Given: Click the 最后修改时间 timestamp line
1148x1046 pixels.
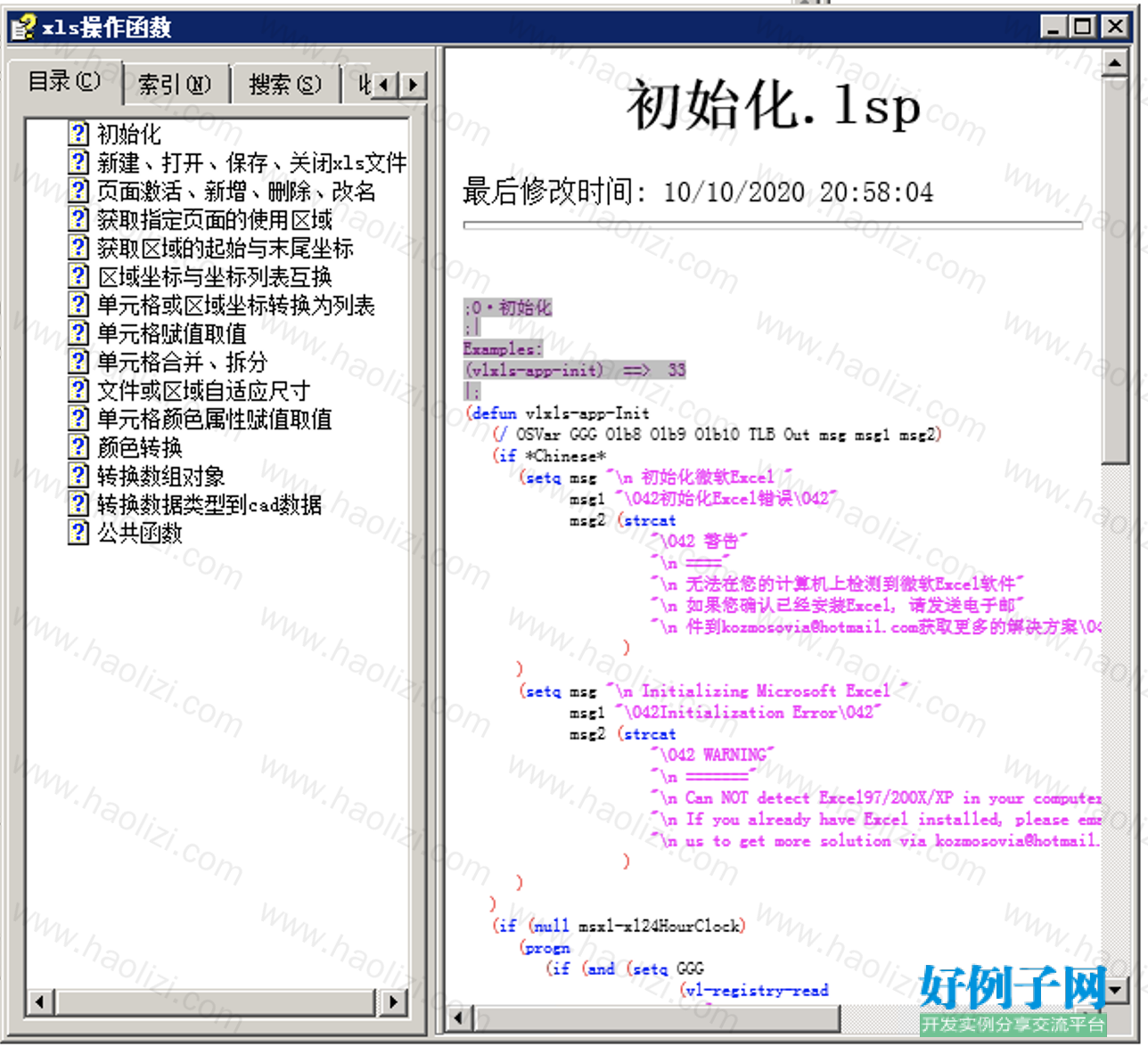Looking at the screenshot, I should click(698, 192).
